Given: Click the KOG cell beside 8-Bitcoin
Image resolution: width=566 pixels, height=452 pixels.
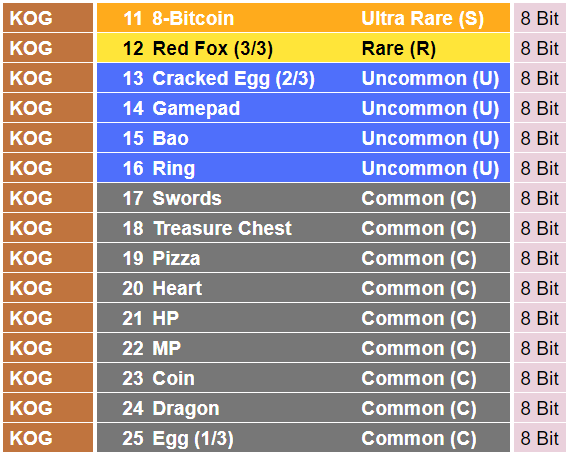Looking at the screenshot, I should point(48,18).
